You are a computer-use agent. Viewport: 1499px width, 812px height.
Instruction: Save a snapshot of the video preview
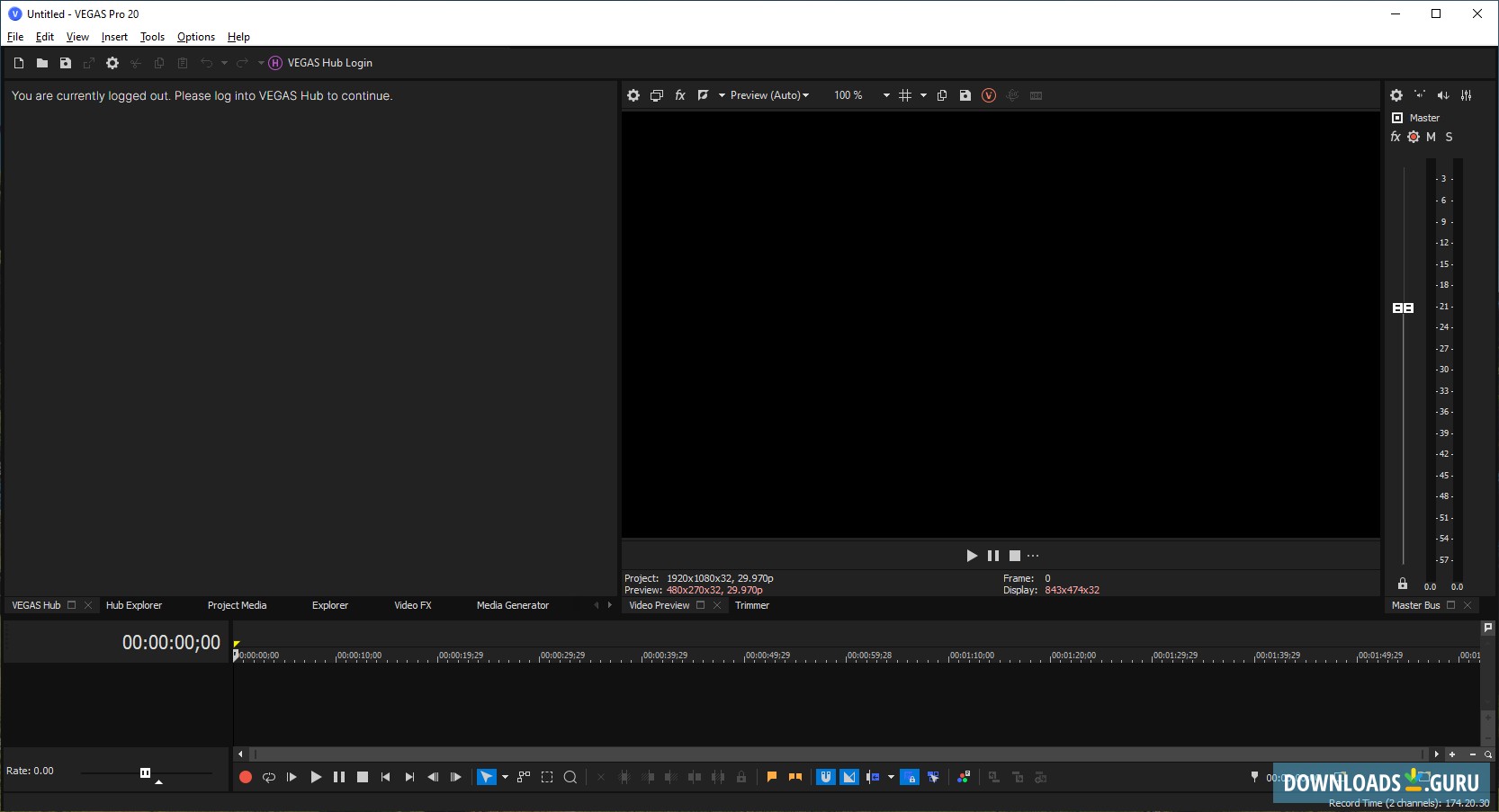tap(965, 95)
